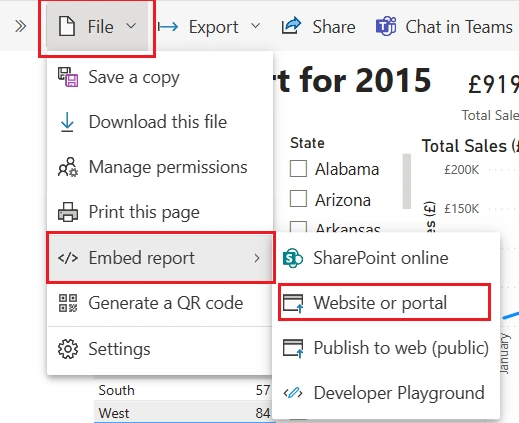
Task: Click the printer icon for Print this page
Action: tap(68, 212)
